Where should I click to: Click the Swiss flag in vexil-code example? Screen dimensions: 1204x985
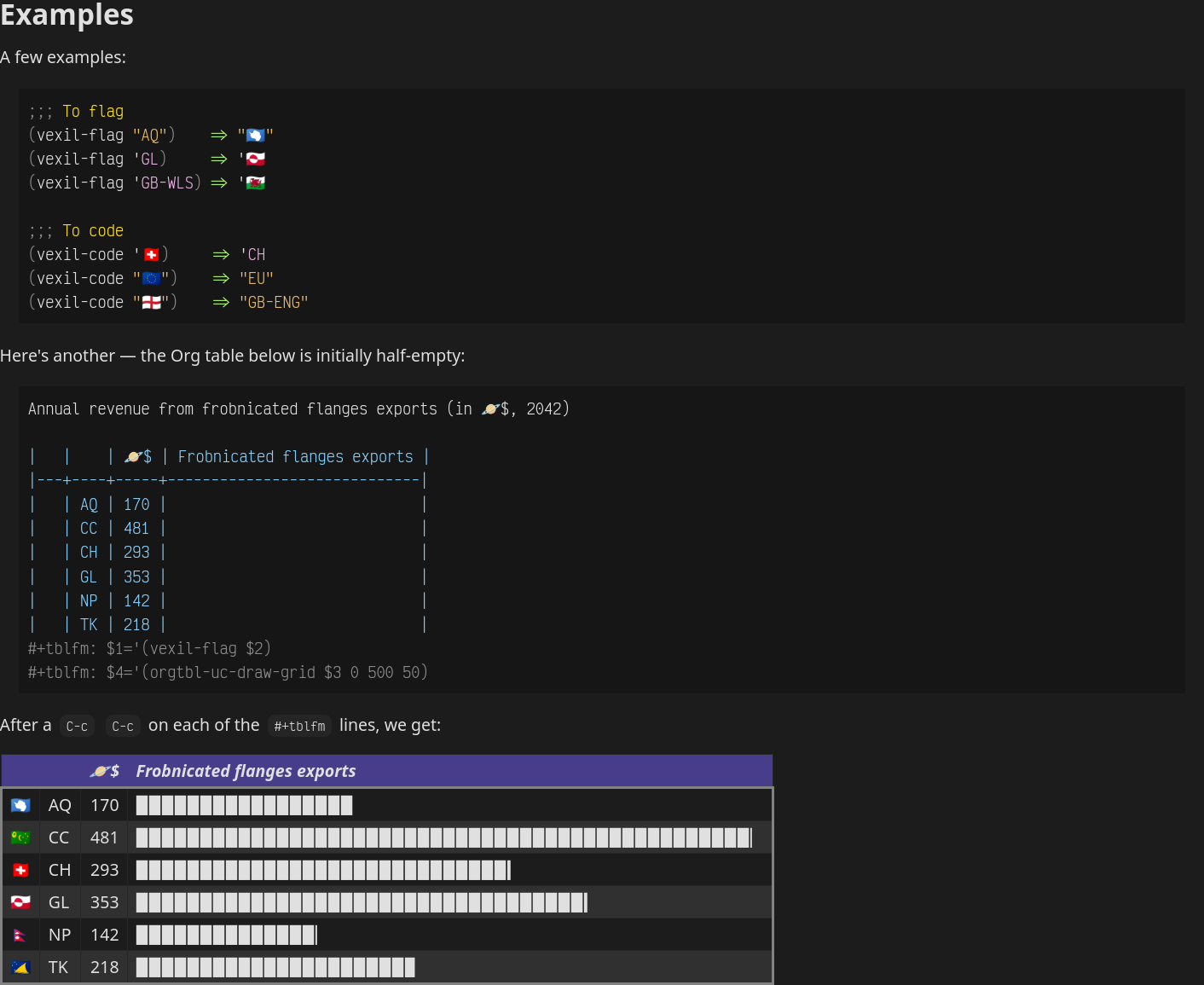pyautogui.click(x=151, y=254)
